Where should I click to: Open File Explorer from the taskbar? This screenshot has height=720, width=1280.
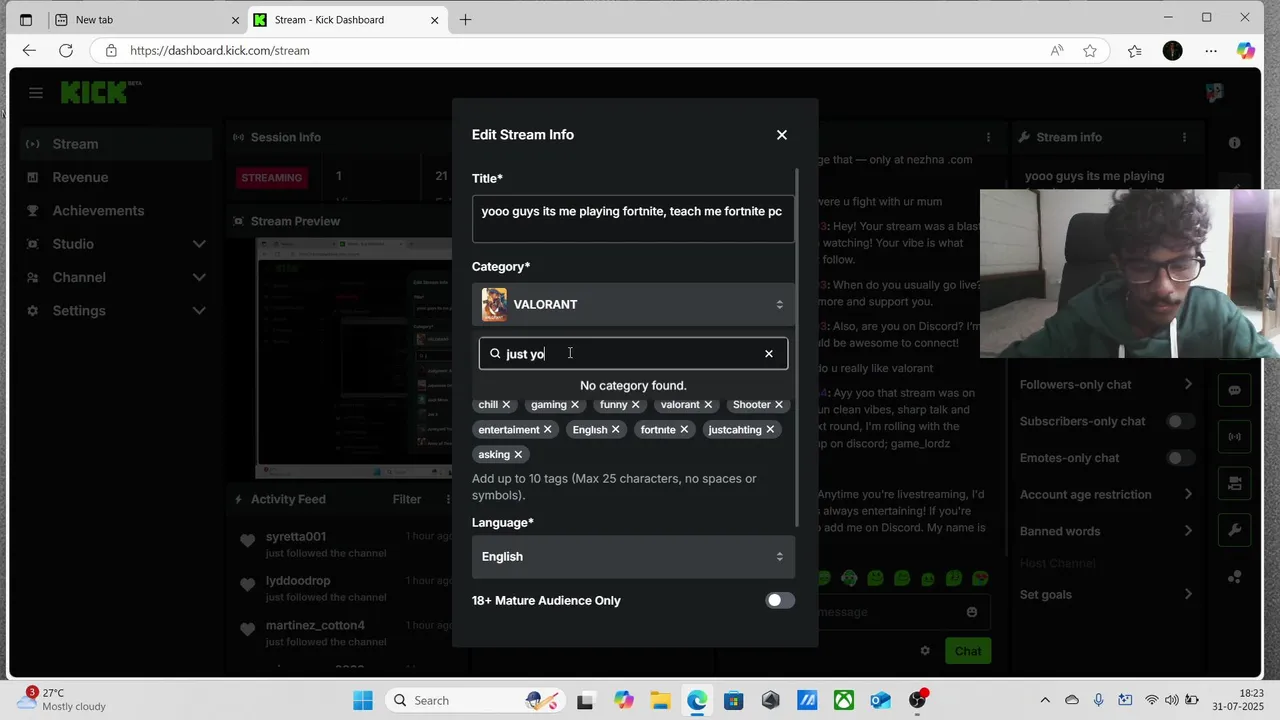tap(660, 700)
